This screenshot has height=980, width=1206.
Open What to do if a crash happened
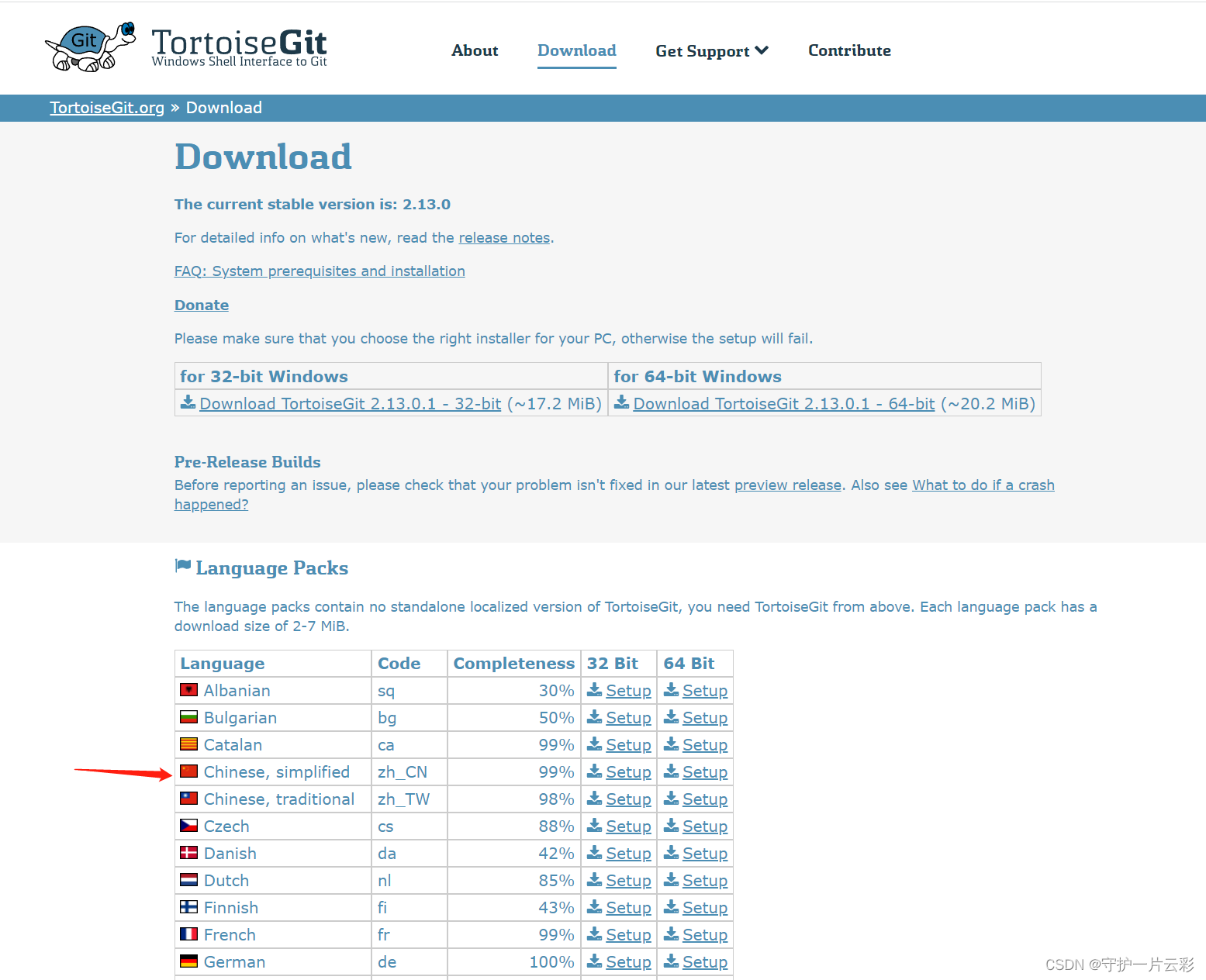coord(983,485)
